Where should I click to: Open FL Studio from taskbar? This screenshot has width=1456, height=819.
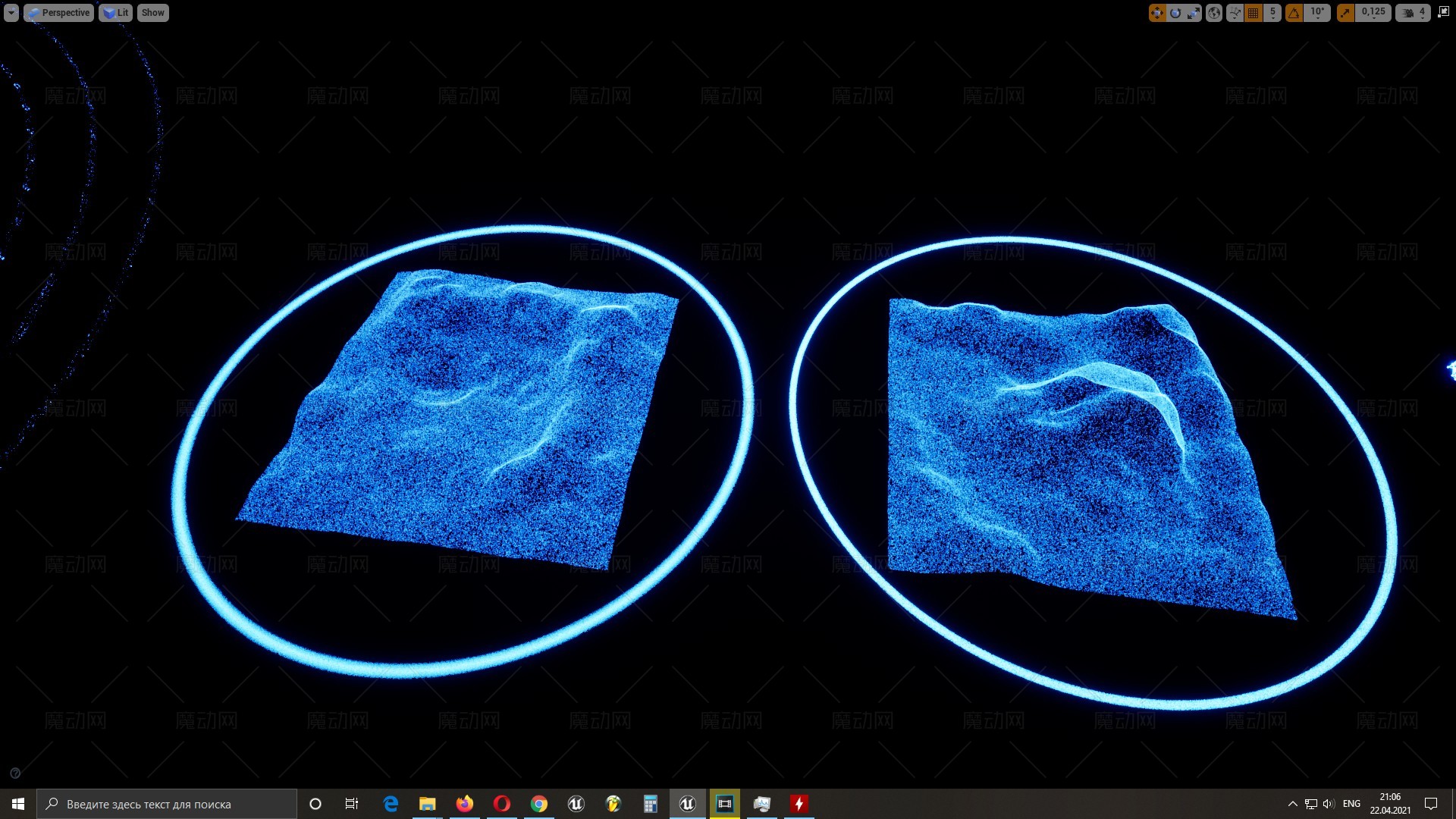pos(613,804)
